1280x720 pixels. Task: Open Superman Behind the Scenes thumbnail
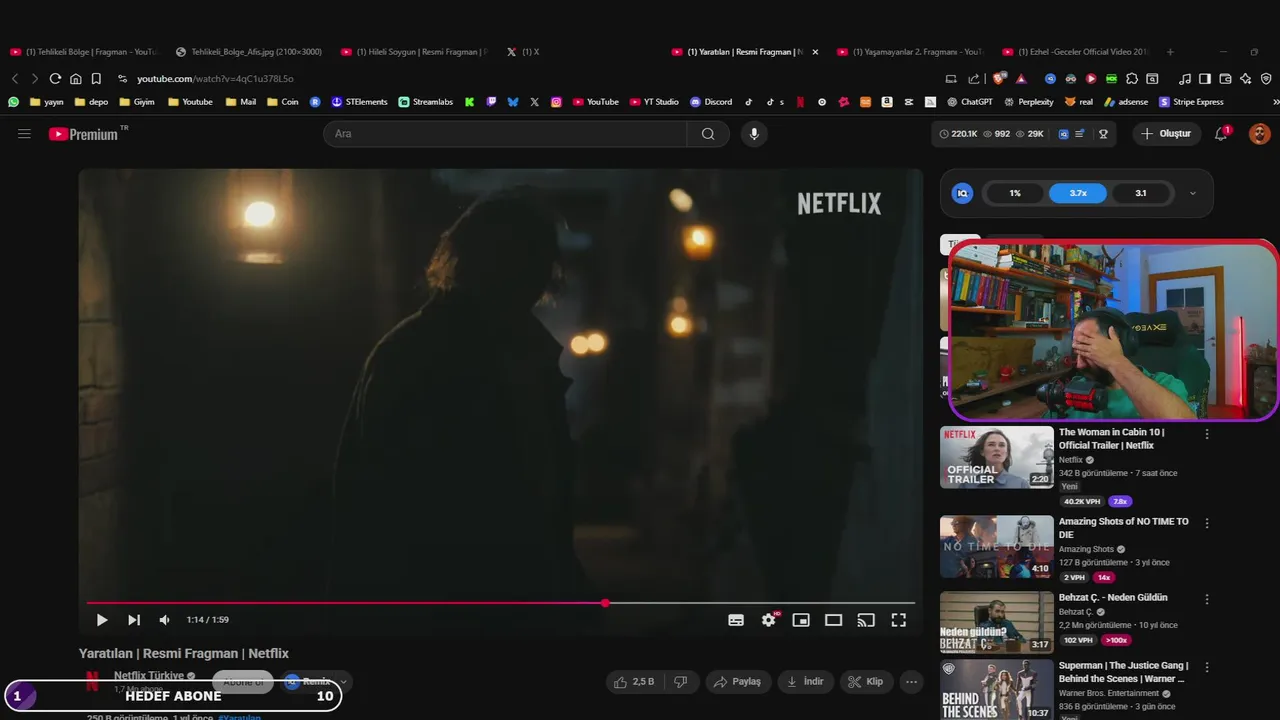tap(996, 690)
